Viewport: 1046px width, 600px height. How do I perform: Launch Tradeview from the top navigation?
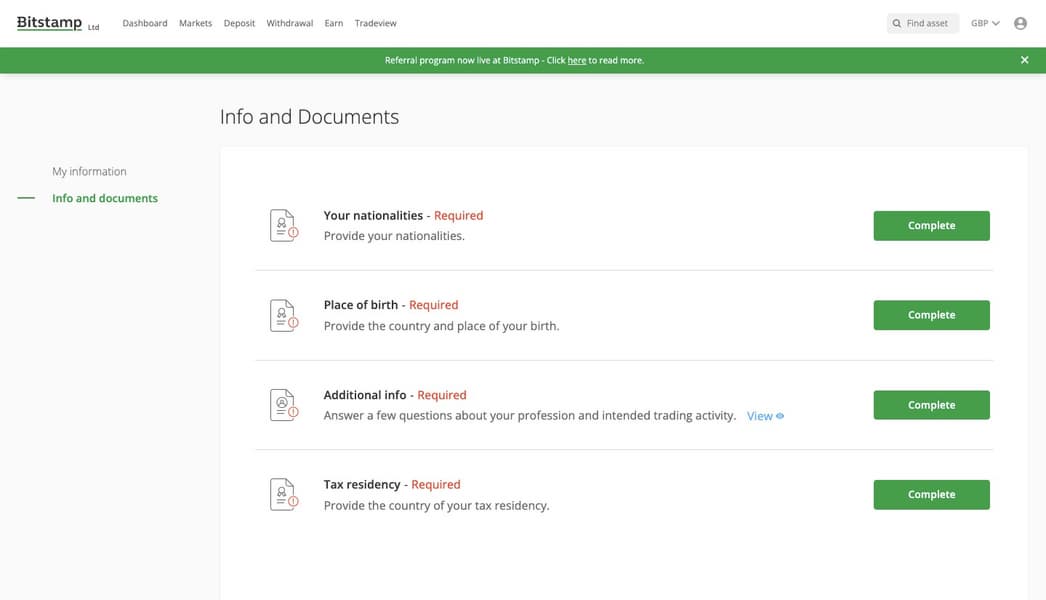click(376, 23)
